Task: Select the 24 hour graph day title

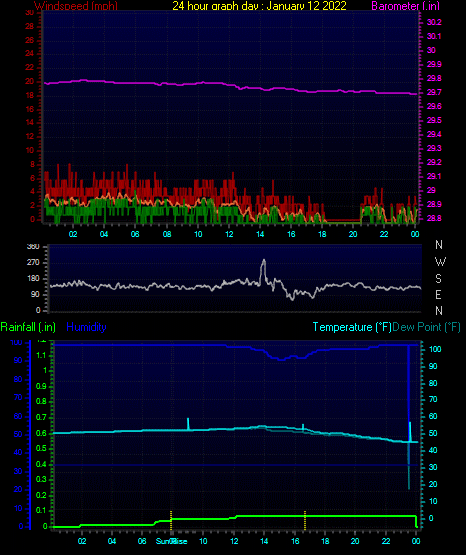Action: tap(259, 6)
